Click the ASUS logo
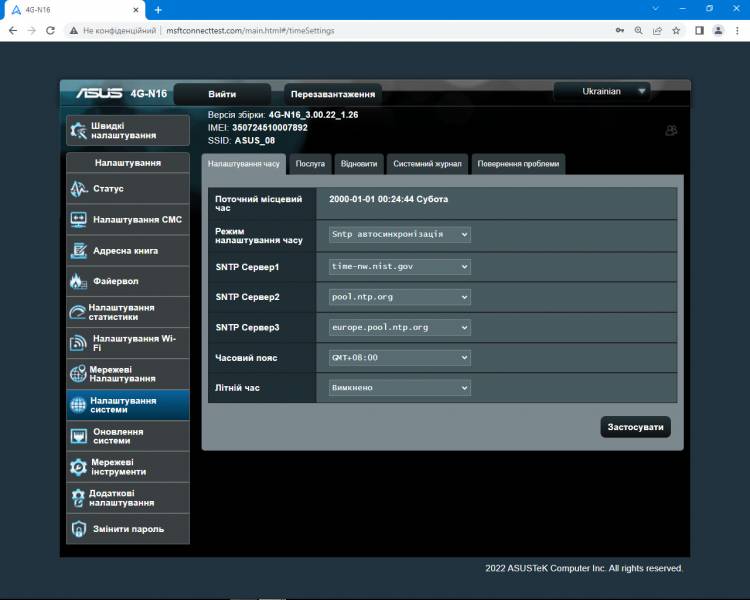 click(x=99, y=93)
